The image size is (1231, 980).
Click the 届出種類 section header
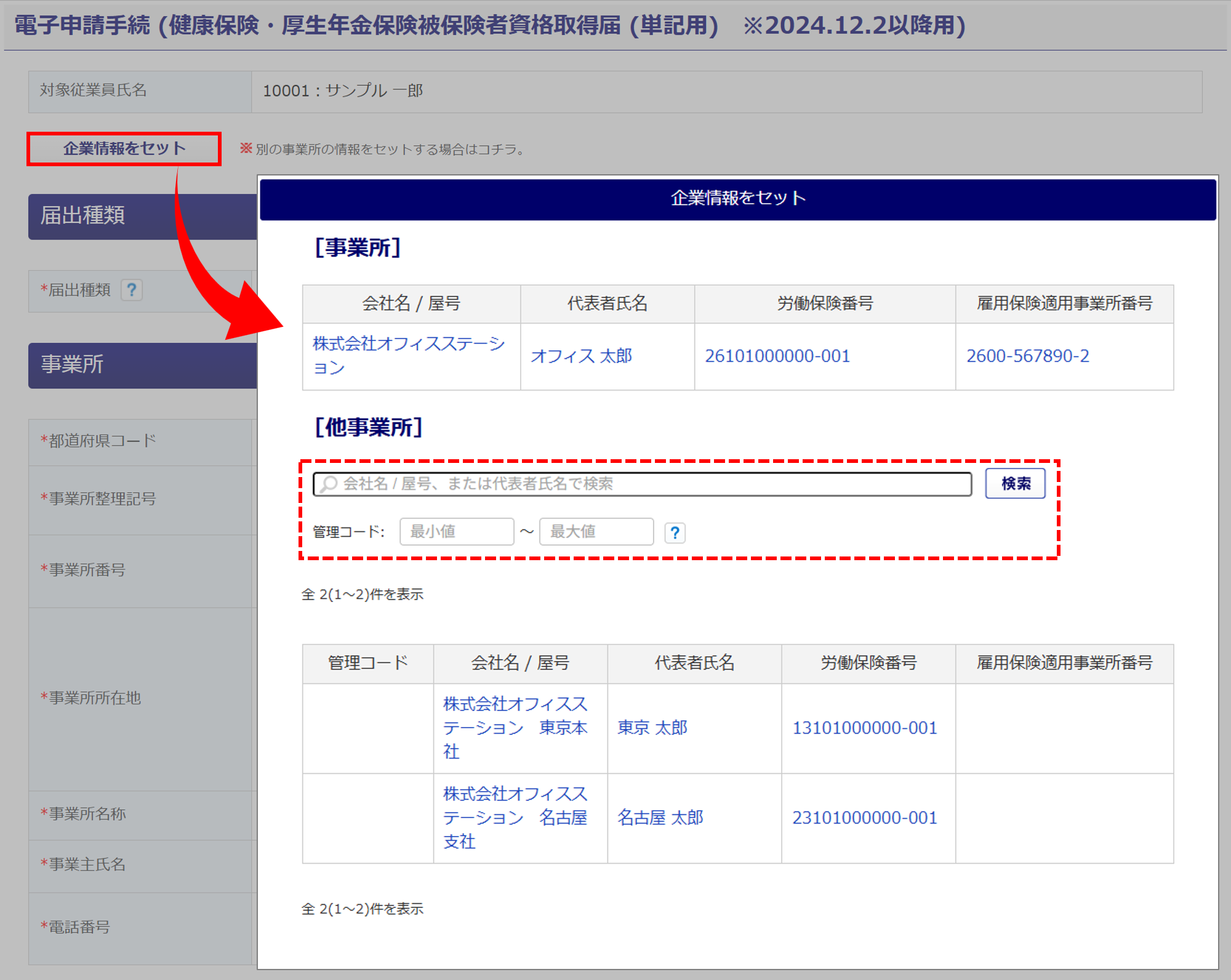tap(143, 216)
